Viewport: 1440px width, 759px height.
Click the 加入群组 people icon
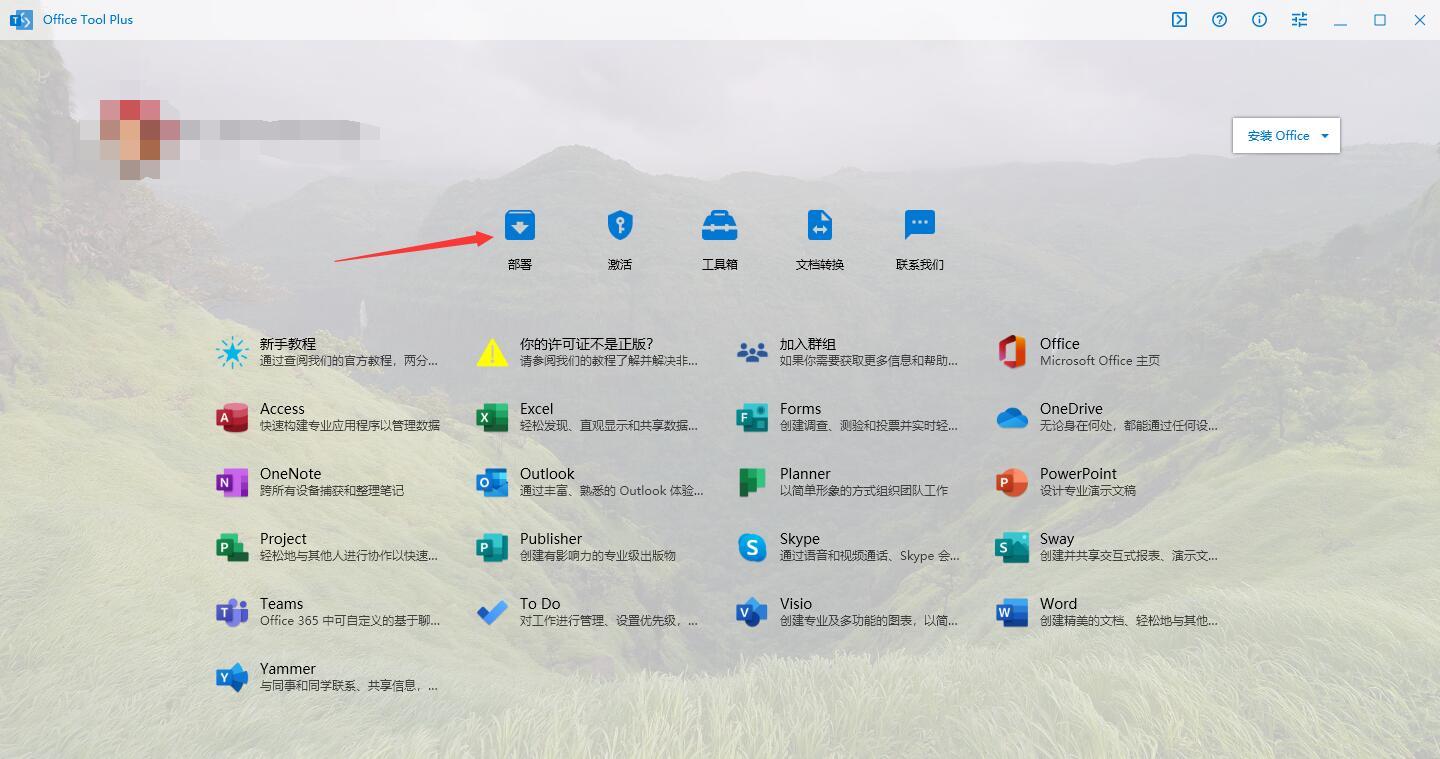point(752,352)
